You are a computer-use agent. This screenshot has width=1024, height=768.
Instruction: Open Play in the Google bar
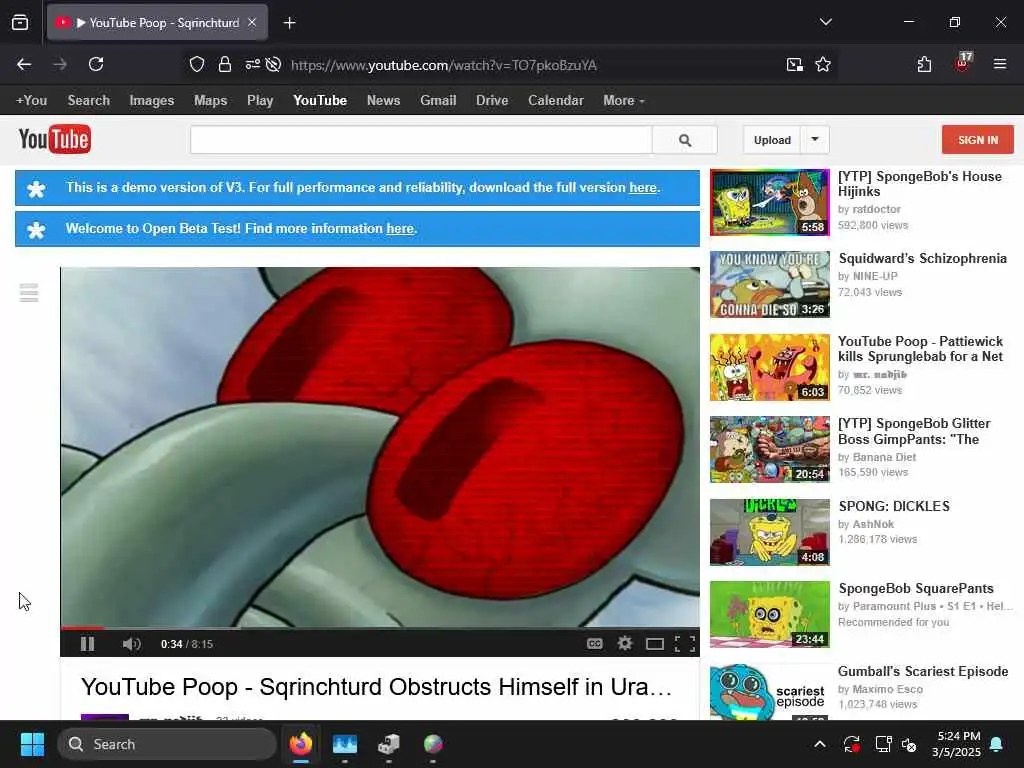pyautogui.click(x=260, y=101)
